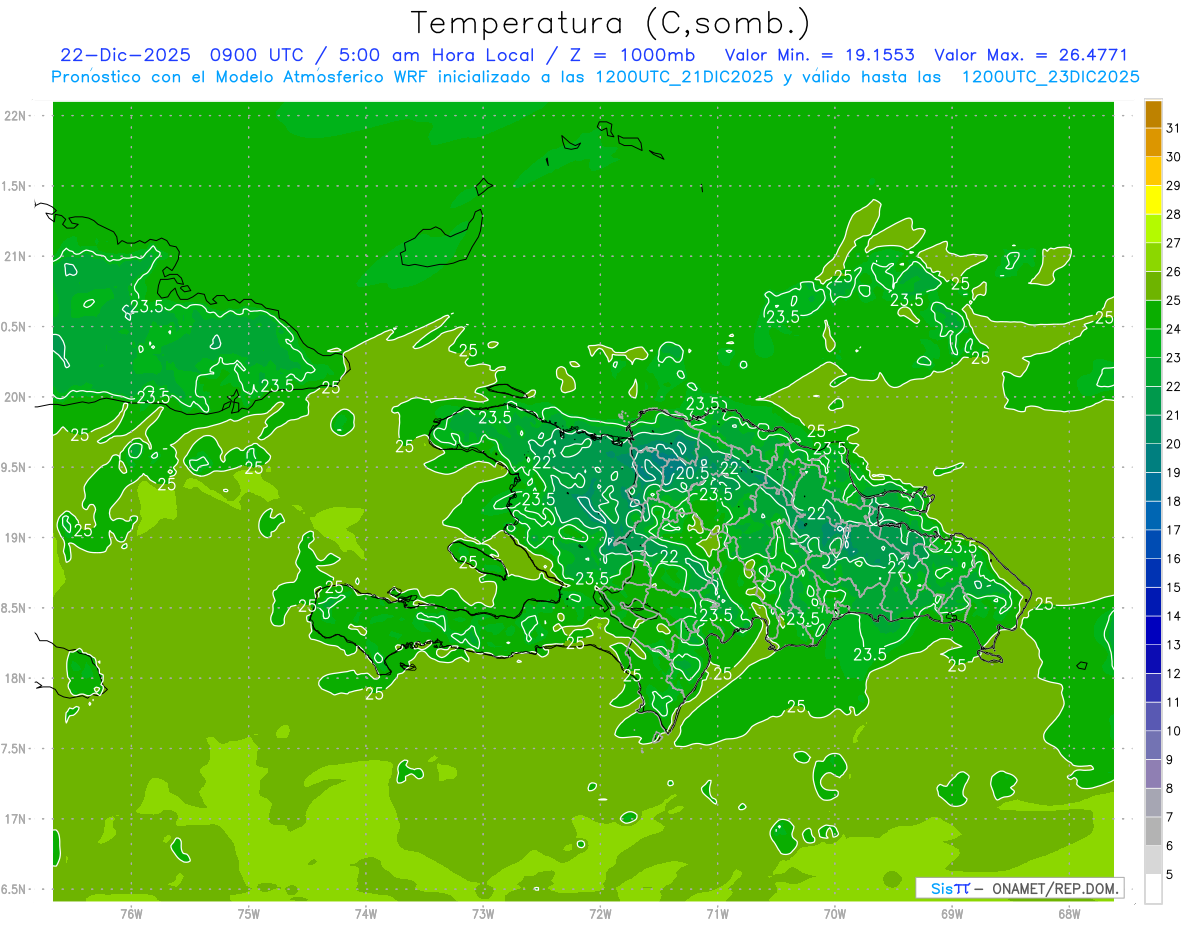Click the '22-Dic-2025' forecast date text
The height and width of the screenshot is (927, 1200).
point(125,55)
